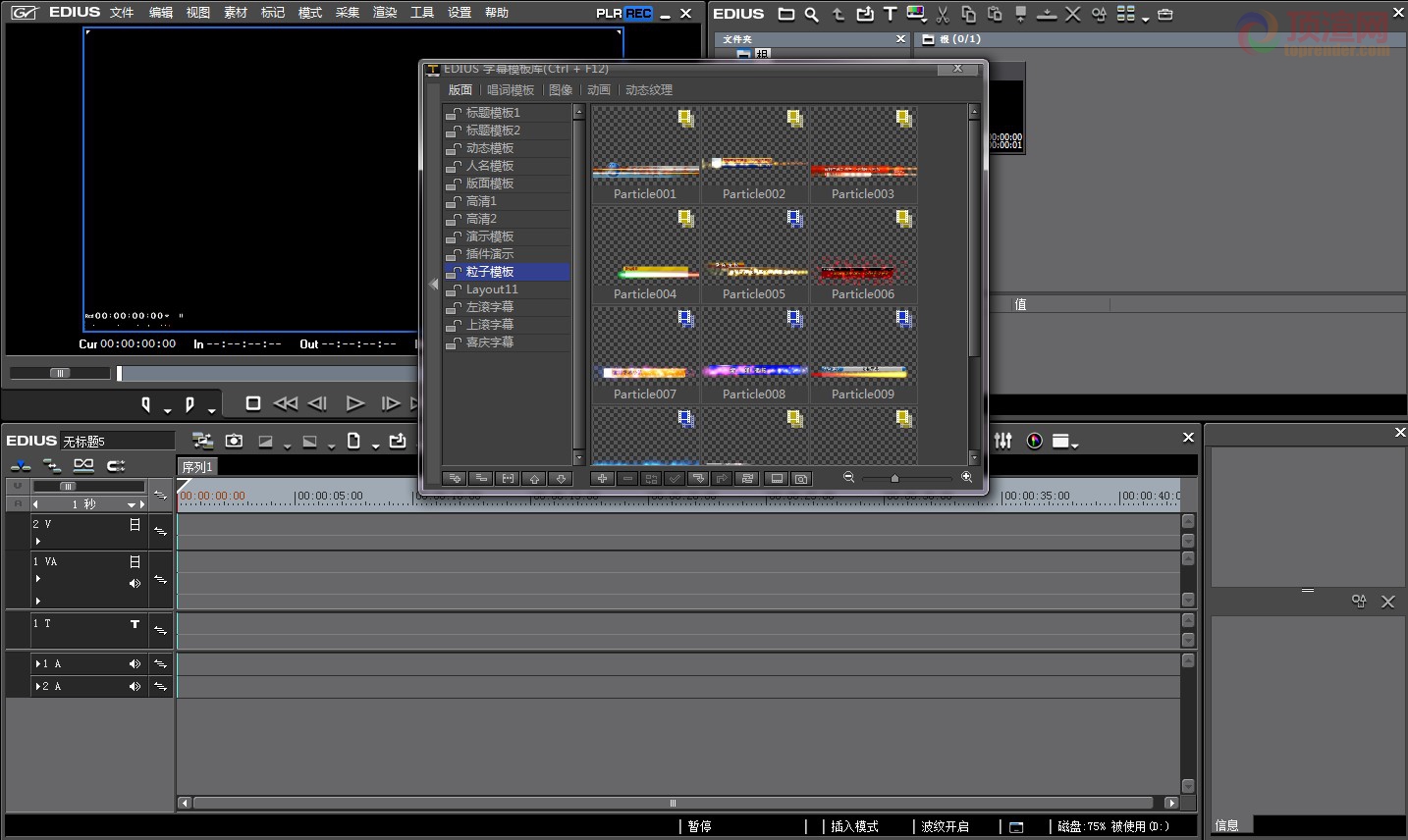This screenshot has width=1408, height=840.
Task: Adjust the timeline scale slider above 1 秒
Action: pyautogui.click(x=68, y=486)
